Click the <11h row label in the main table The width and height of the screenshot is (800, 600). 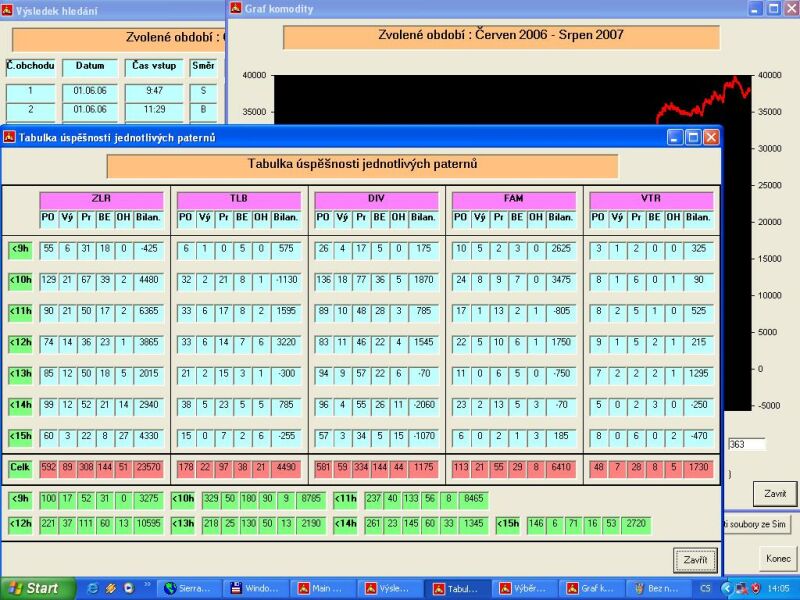pyautogui.click(x=20, y=312)
